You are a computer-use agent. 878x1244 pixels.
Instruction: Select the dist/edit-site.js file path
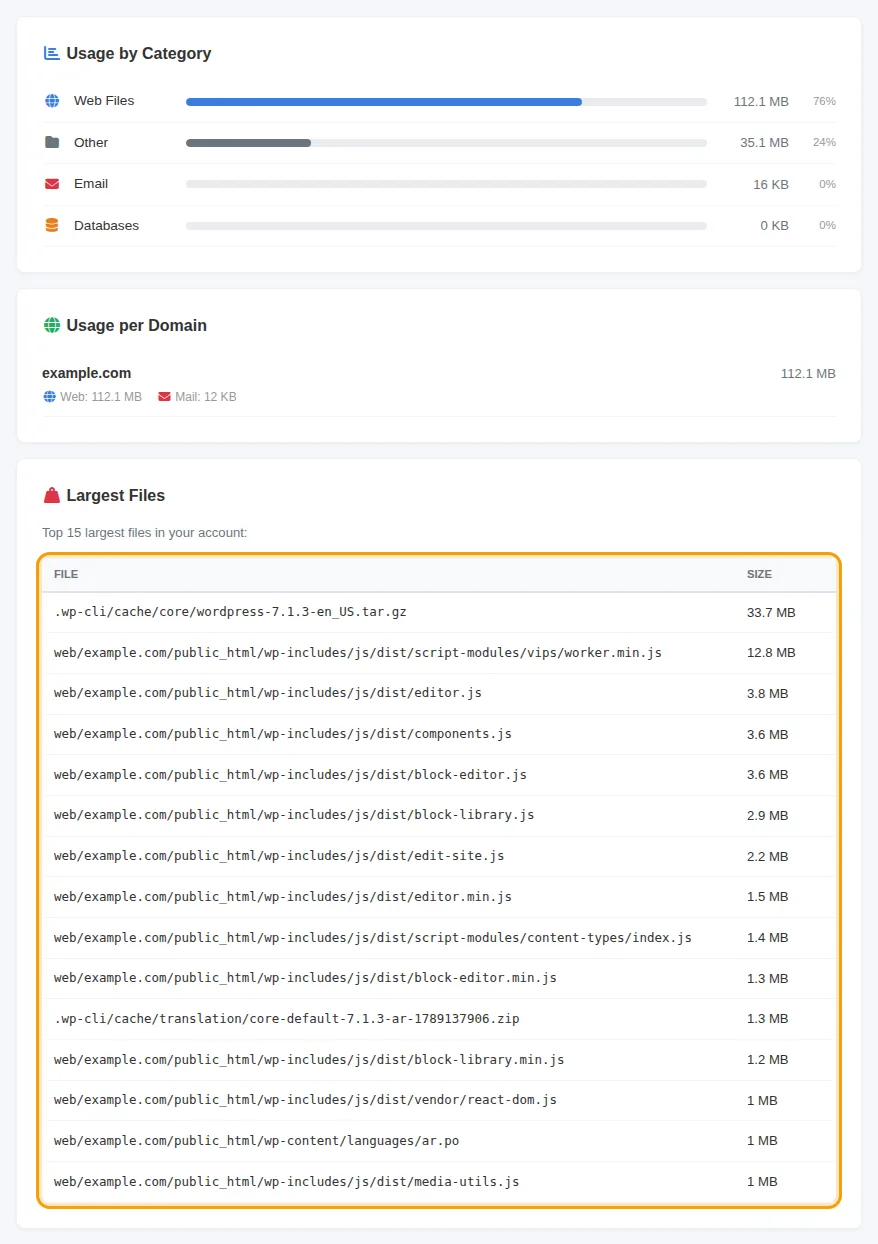(x=279, y=856)
